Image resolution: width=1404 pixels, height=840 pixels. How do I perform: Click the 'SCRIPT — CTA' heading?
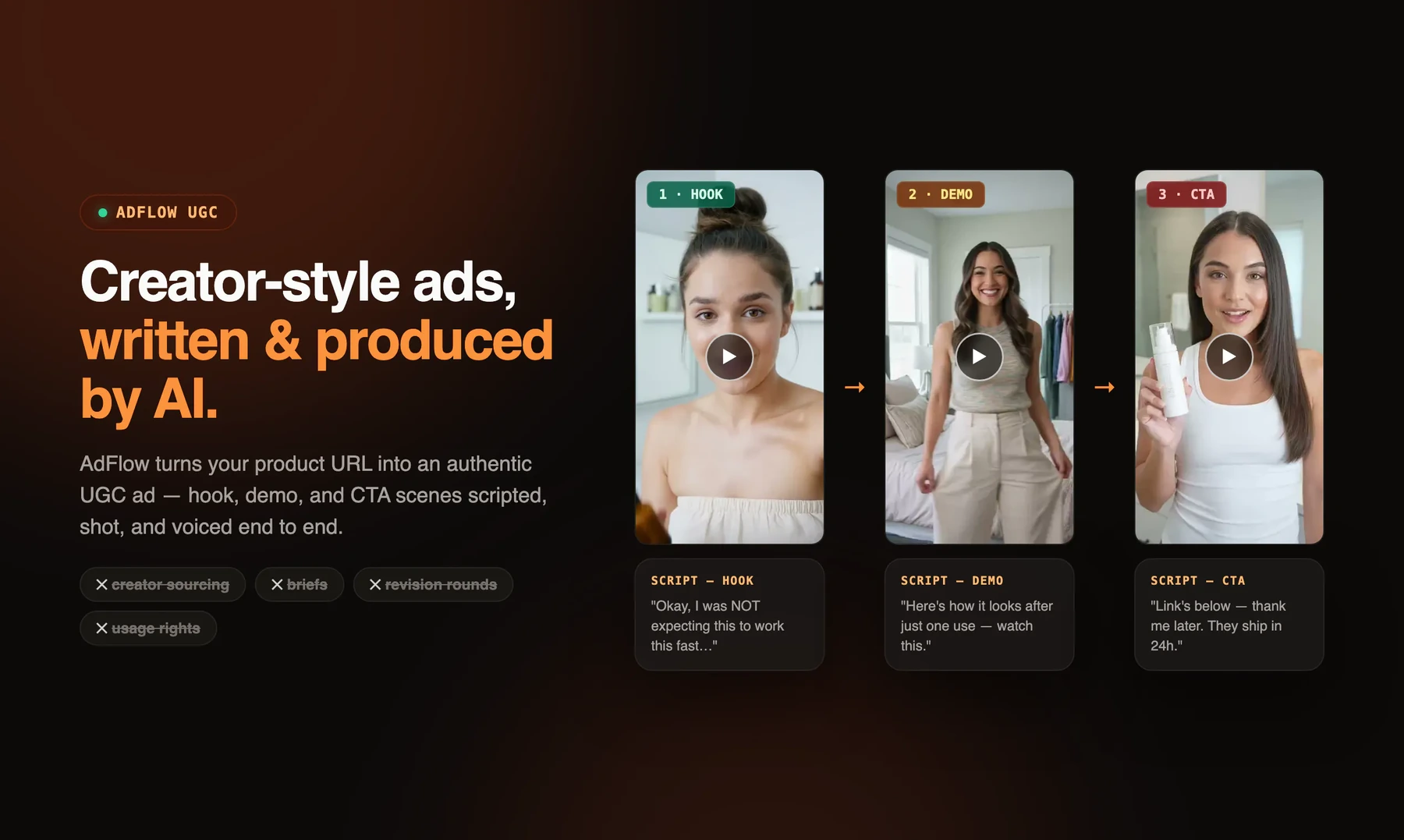click(x=1197, y=581)
